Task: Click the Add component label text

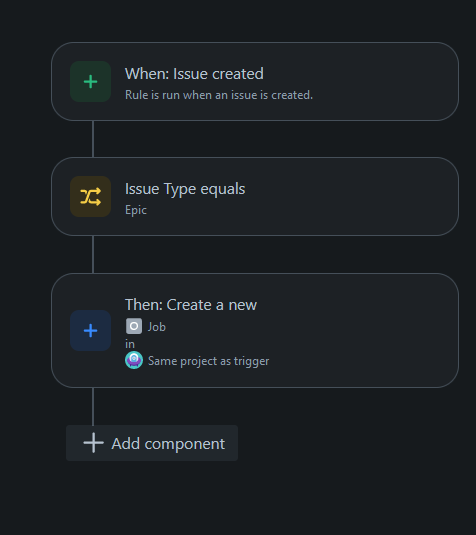Action: click(168, 444)
